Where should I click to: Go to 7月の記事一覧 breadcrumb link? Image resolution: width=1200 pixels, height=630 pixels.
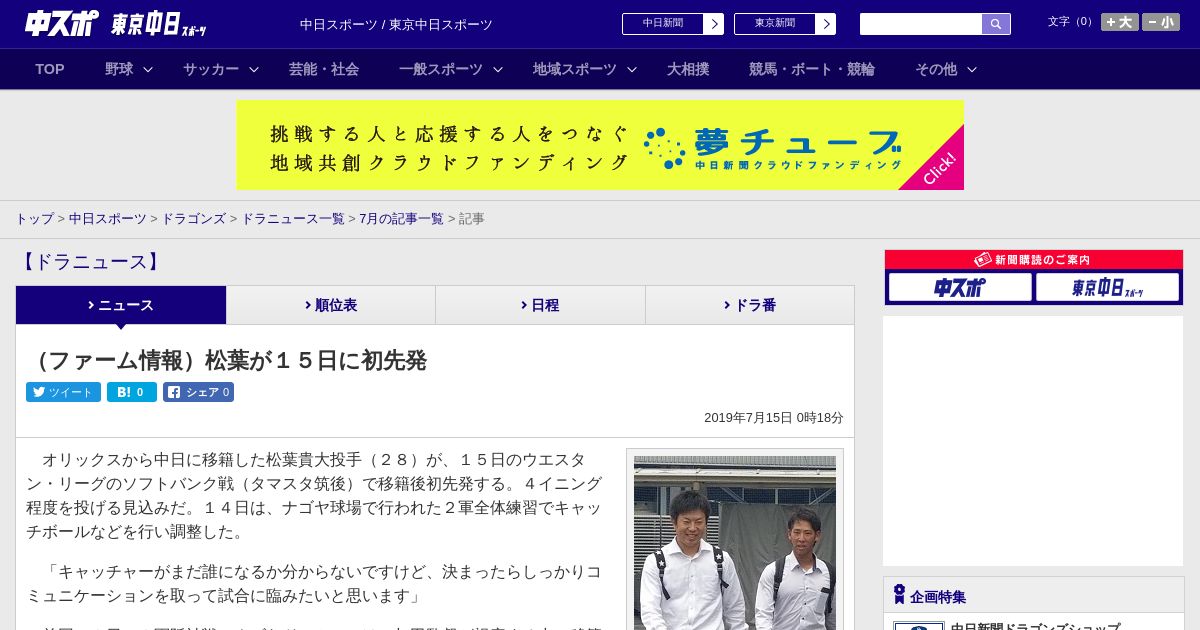[x=401, y=219]
